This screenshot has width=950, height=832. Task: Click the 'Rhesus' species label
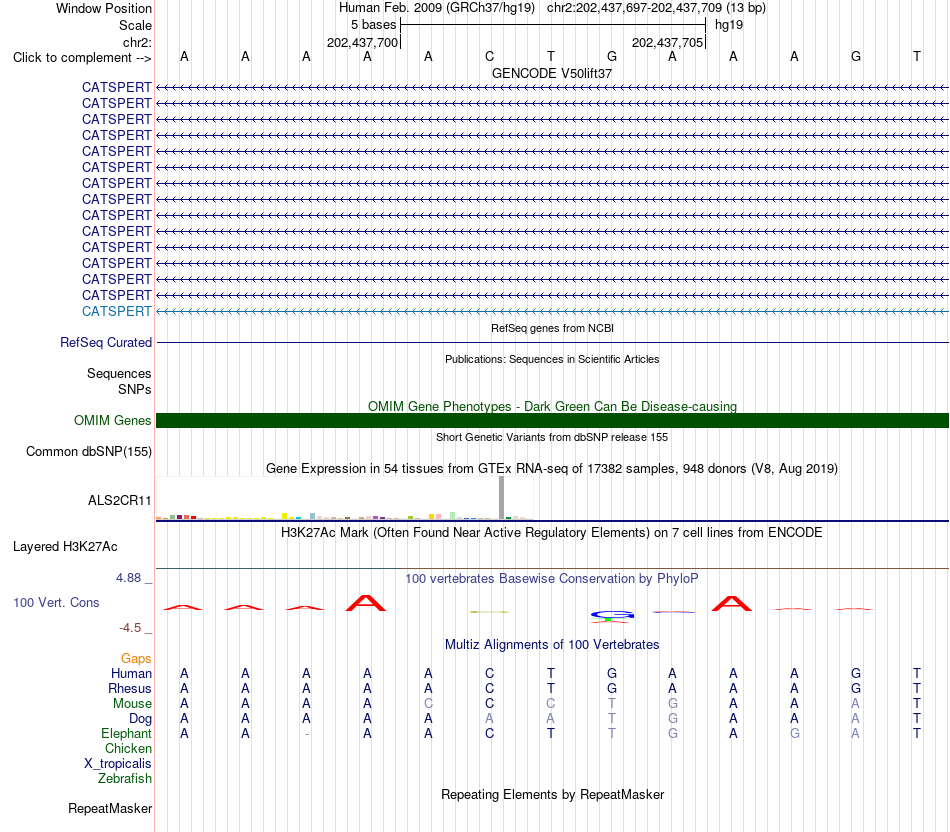coord(130,689)
